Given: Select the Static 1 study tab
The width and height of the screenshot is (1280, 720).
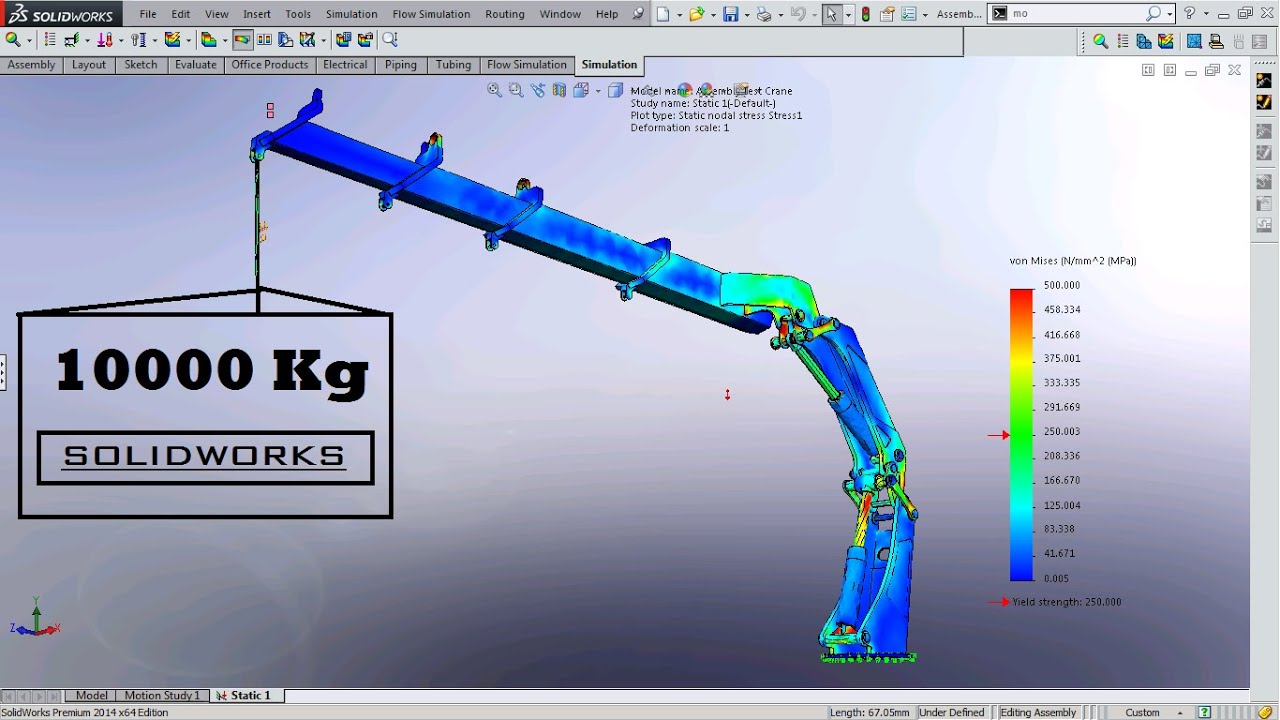Looking at the screenshot, I should pos(245,695).
